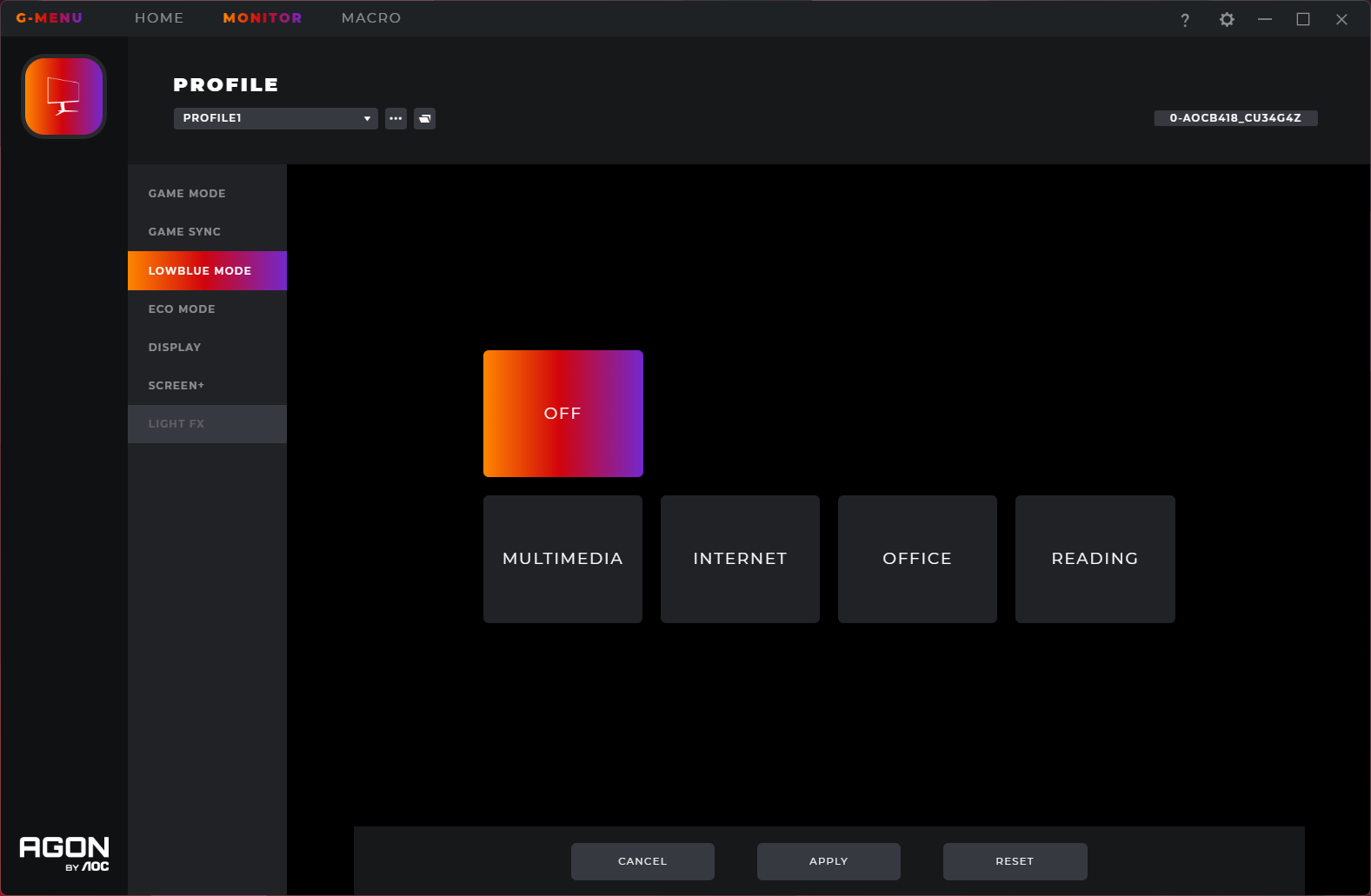Open the Game Mode section
This screenshot has width=1371, height=896.
187,194
